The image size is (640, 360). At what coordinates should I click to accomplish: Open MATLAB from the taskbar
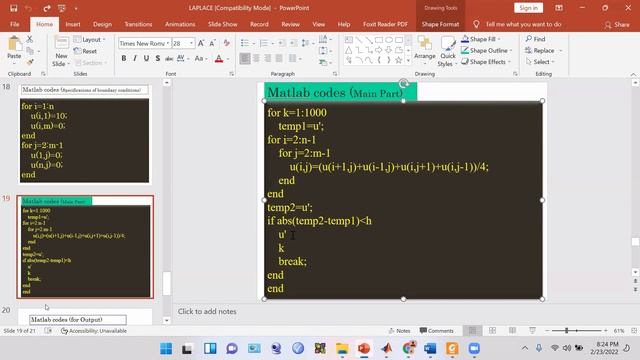pyautogui.click(x=386, y=349)
